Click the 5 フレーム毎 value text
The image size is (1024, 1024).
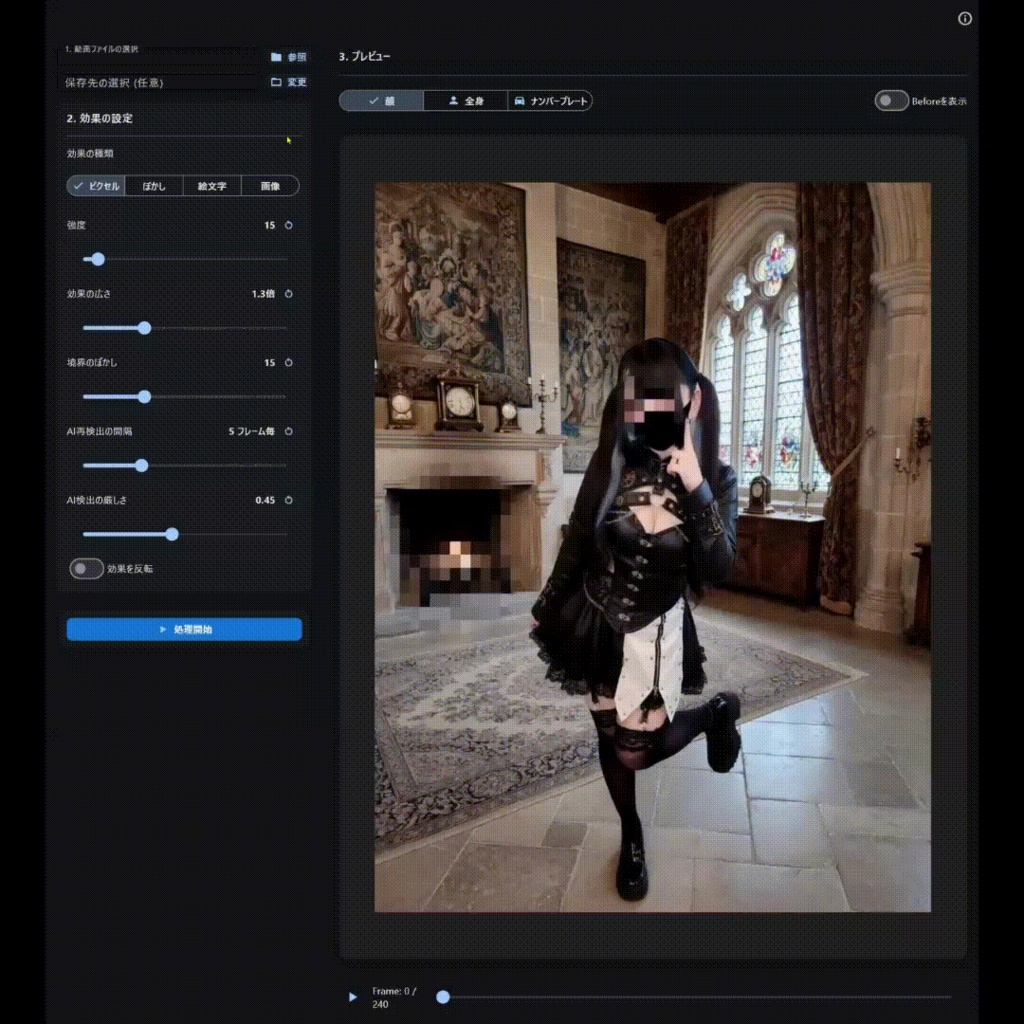251,431
